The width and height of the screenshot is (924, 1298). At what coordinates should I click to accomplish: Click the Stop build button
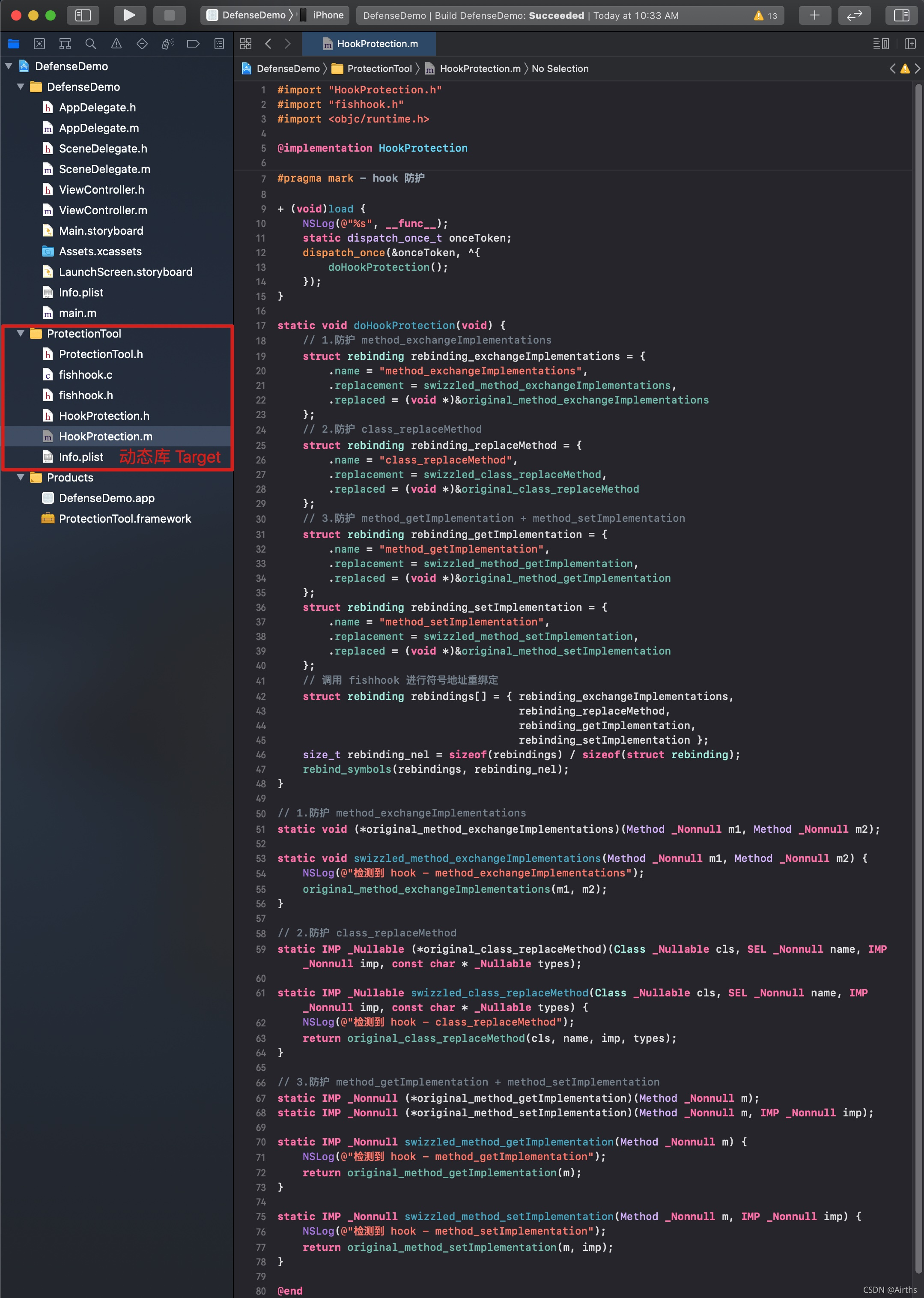coord(169,15)
